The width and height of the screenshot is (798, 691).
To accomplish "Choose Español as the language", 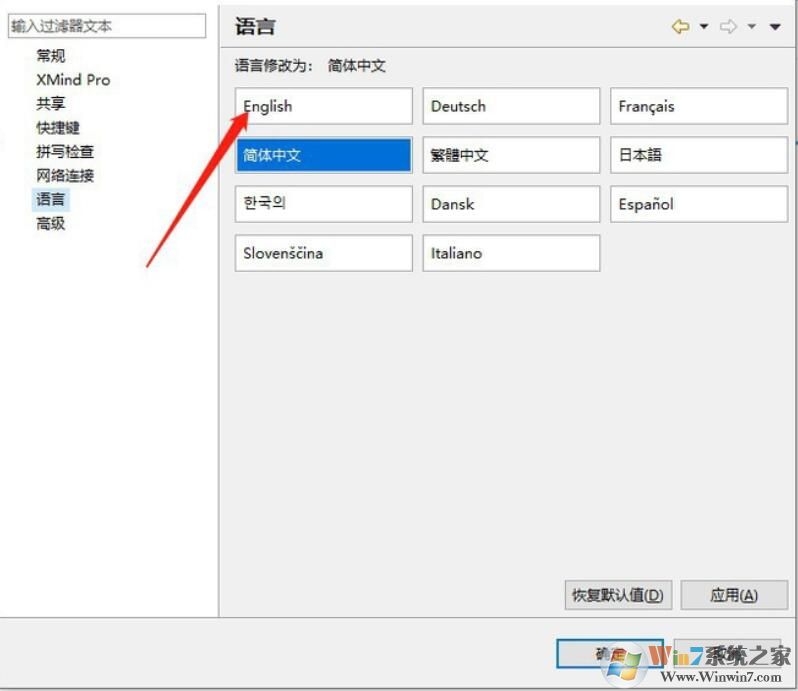I will (699, 204).
